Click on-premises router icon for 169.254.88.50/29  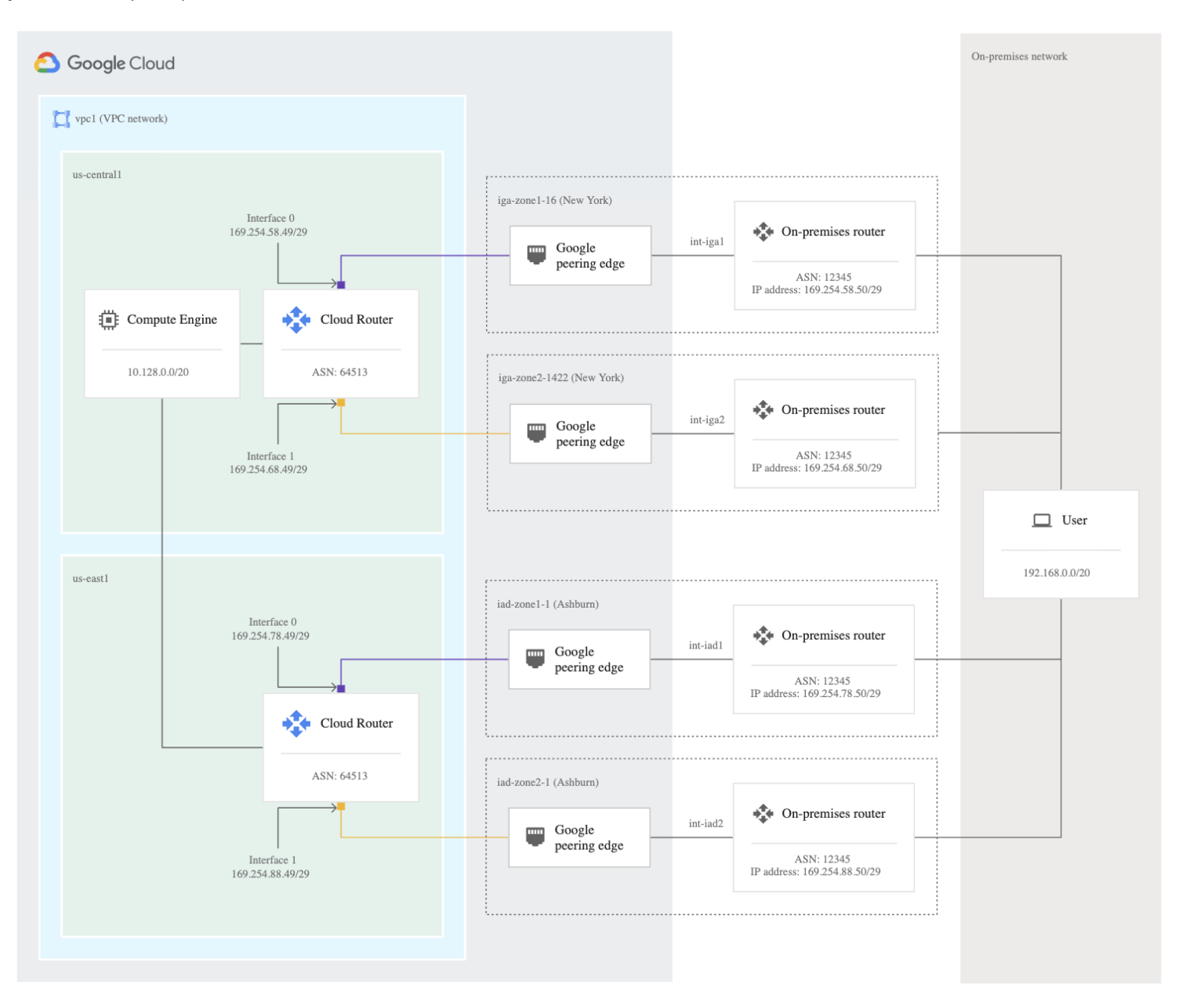tap(763, 814)
